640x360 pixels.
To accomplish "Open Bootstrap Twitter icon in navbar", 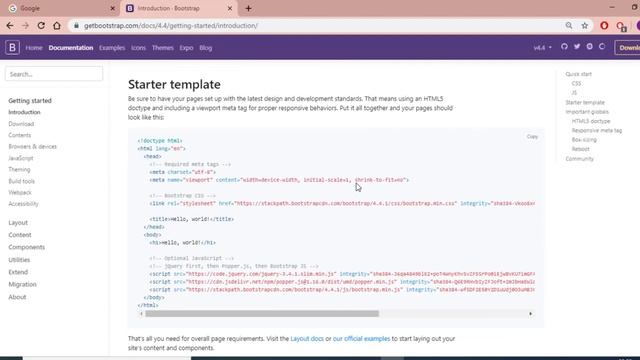I will (x=577, y=47).
